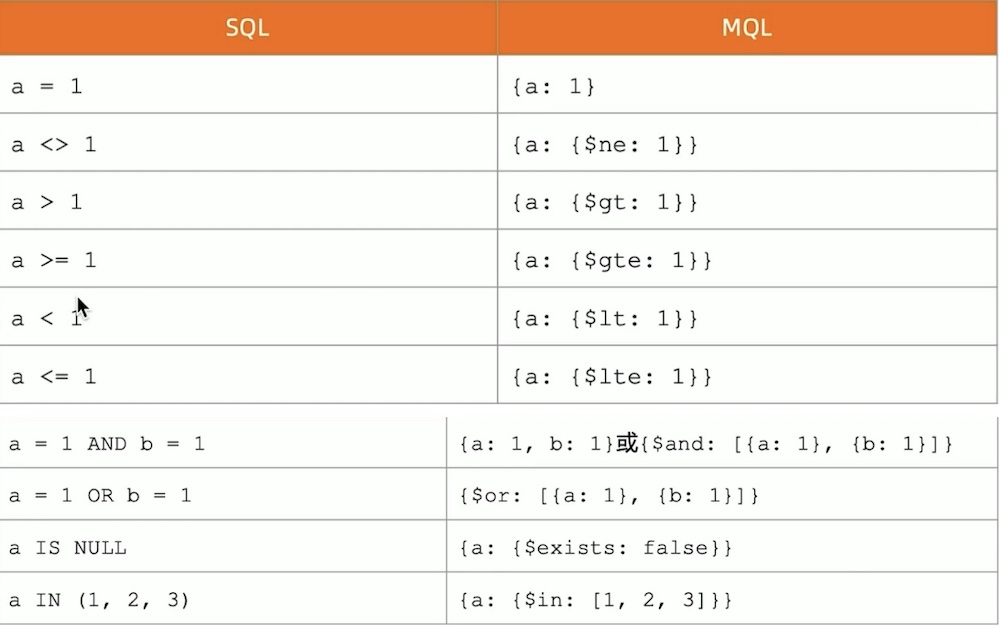Click the "{a: {$gt: 1}}" cell
The width and height of the screenshot is (1000, 626).
604,202
